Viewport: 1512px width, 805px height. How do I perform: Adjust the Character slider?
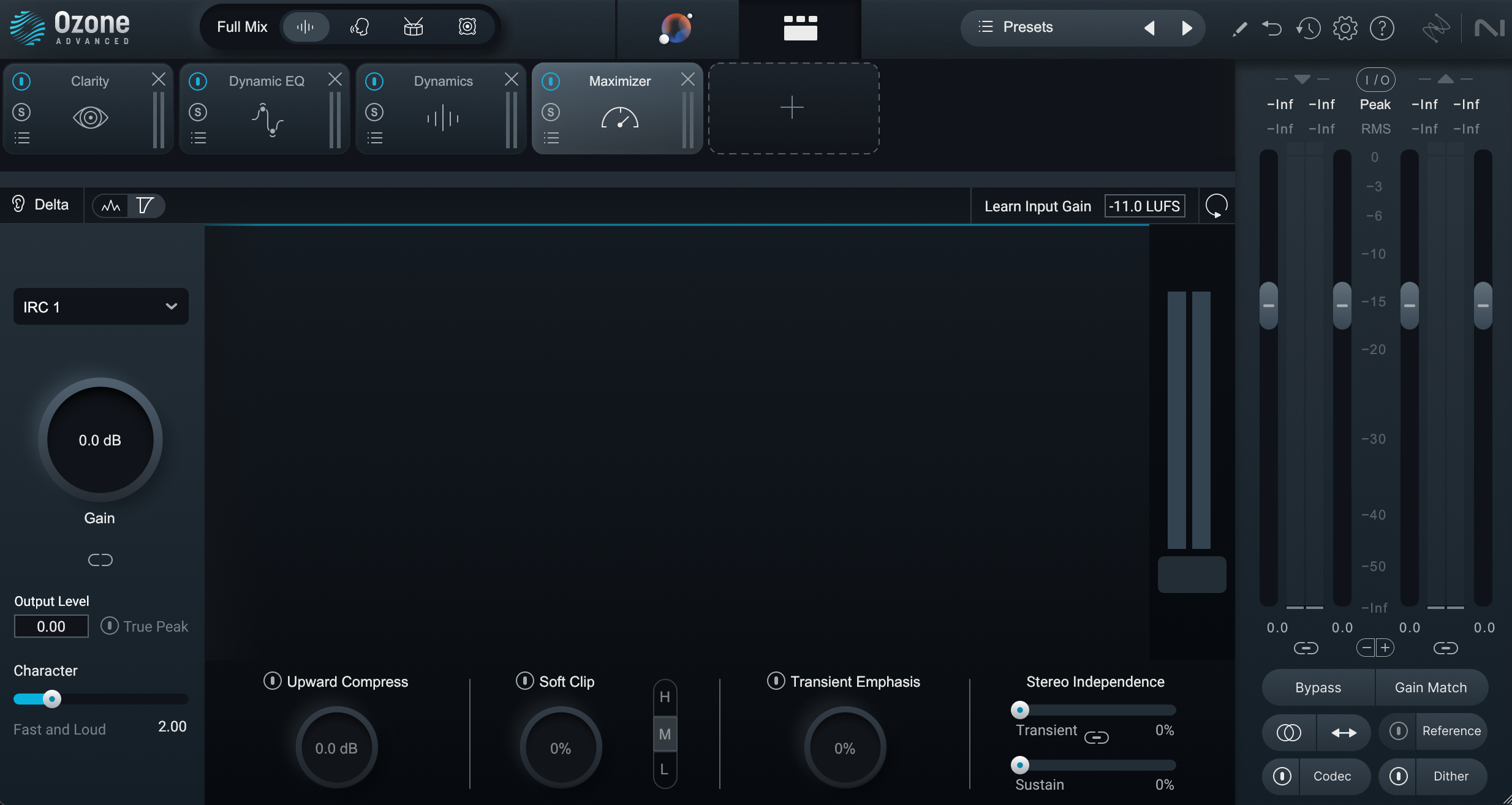[x=100, y=699]
